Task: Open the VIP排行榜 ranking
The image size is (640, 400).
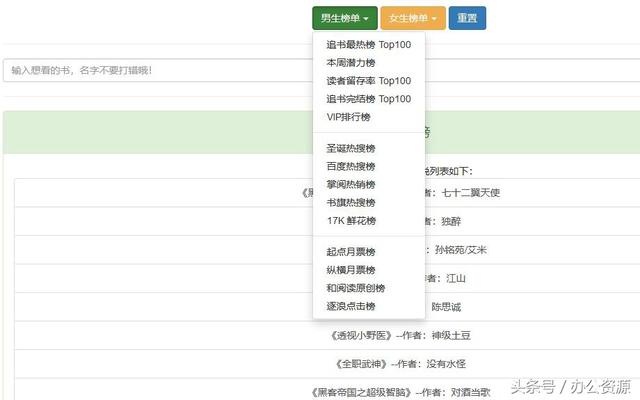Action: (349, 117)
